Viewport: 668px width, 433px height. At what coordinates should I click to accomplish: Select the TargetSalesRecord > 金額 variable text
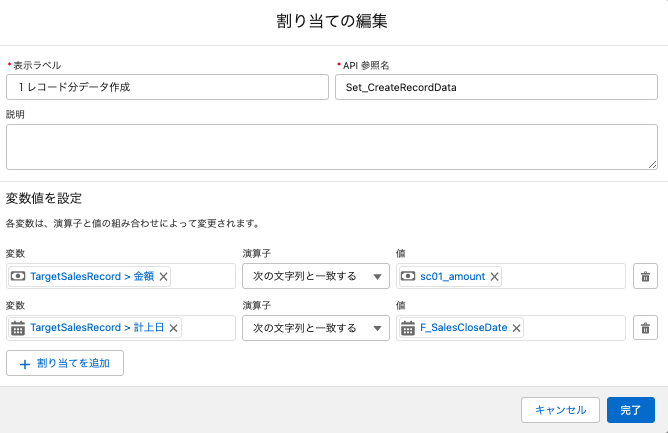(x=92, y=277)
